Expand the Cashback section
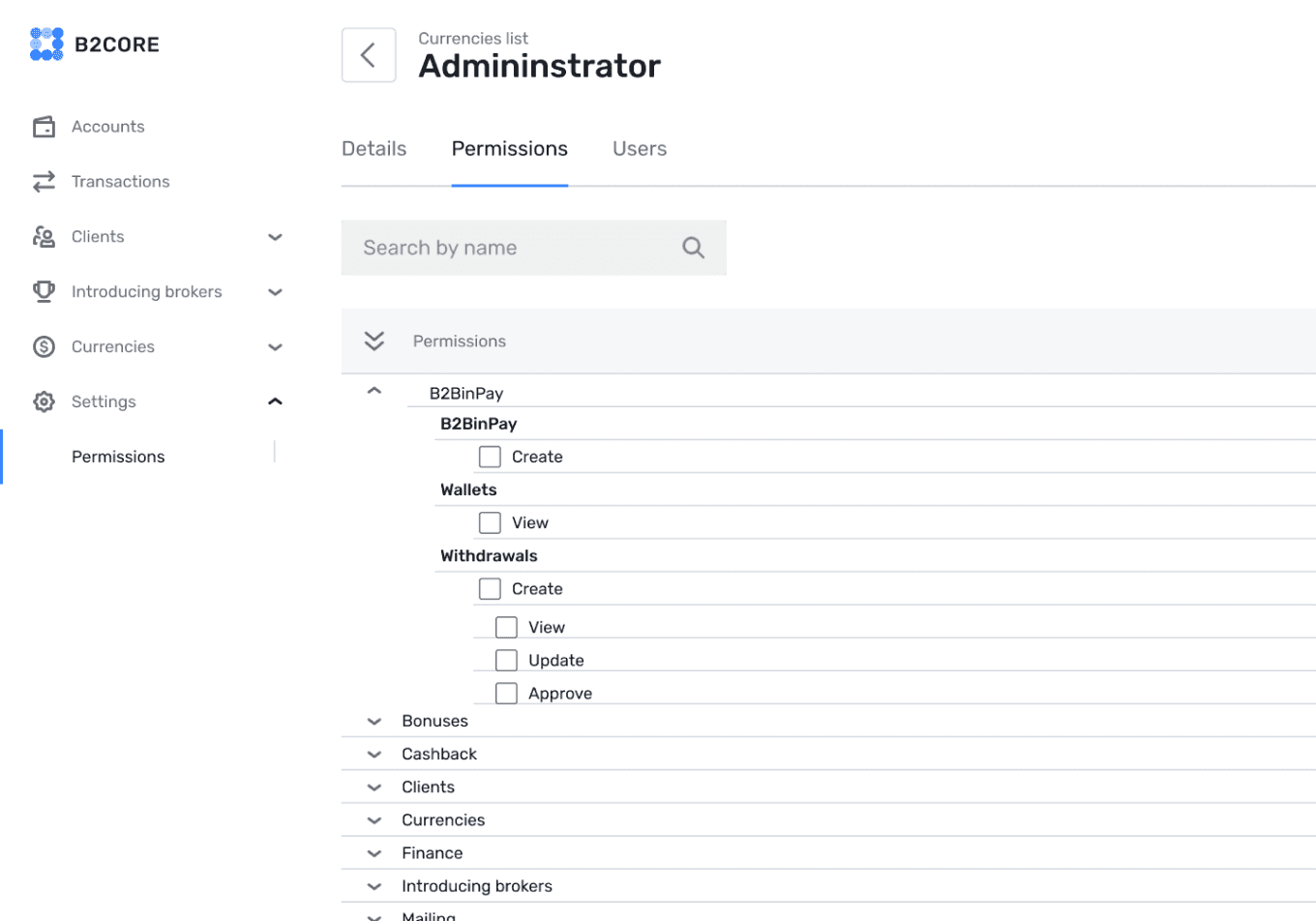 (374, 755)
